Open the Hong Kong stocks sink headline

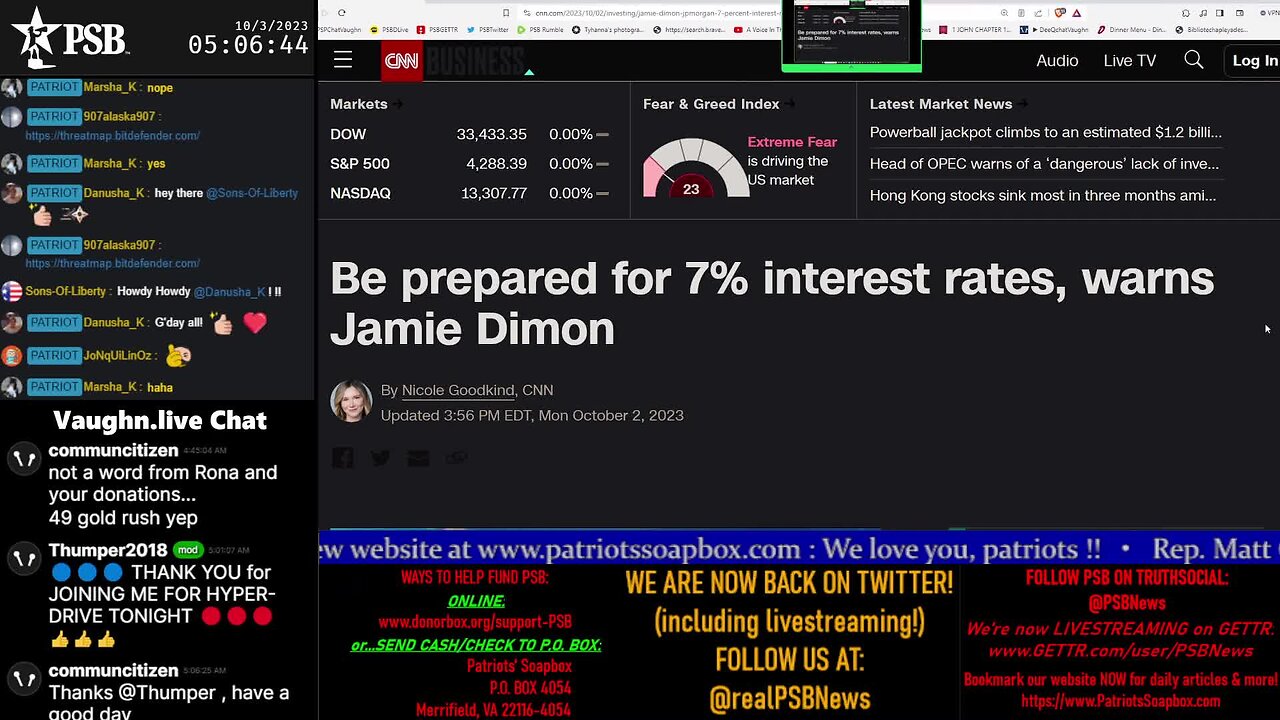[1043, 195]
